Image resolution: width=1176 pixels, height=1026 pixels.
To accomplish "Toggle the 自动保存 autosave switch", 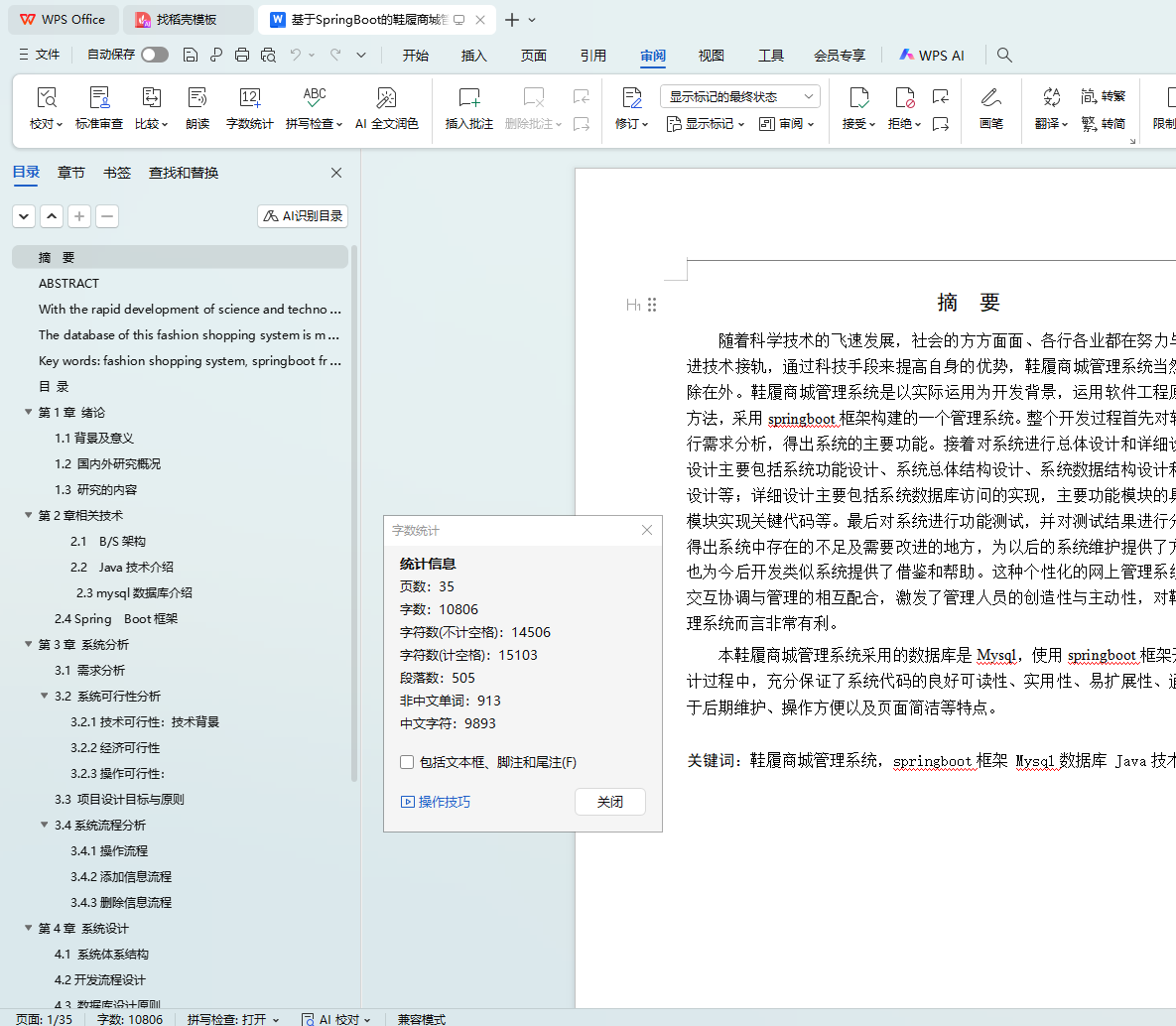I will pyautogui.click(x=155, y=55).
